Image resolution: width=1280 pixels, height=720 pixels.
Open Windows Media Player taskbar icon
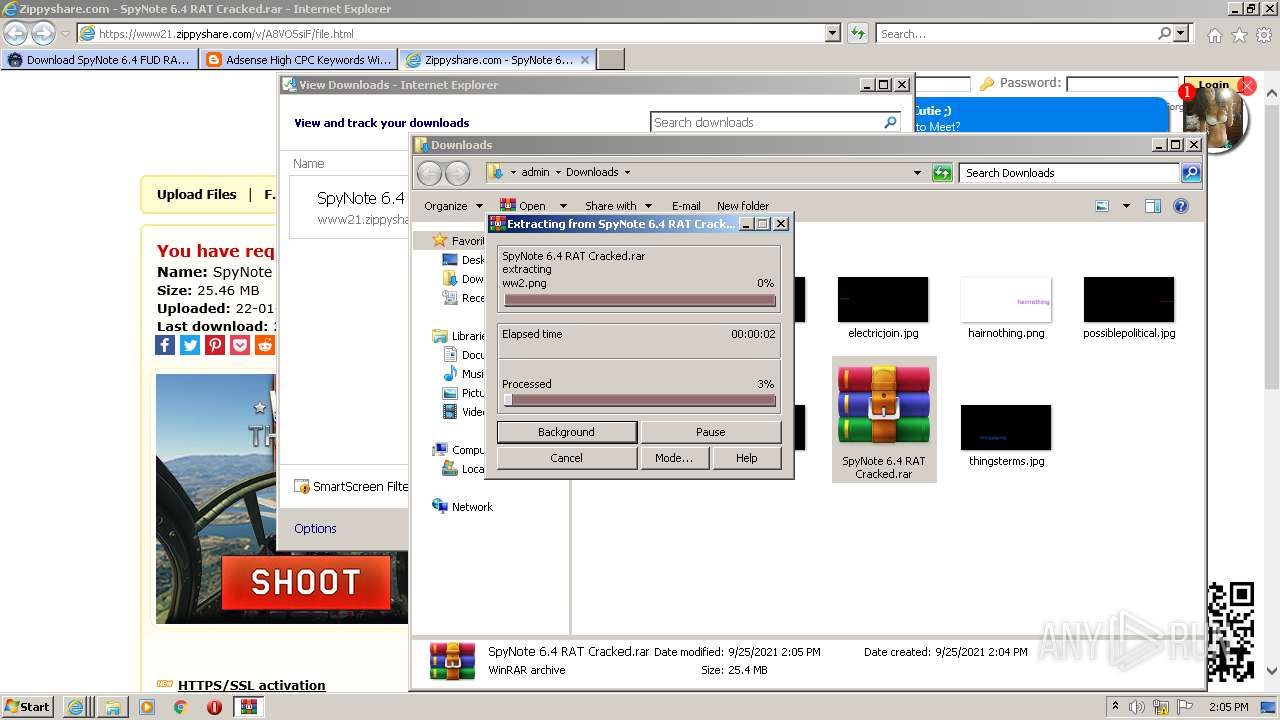point(147,707)
